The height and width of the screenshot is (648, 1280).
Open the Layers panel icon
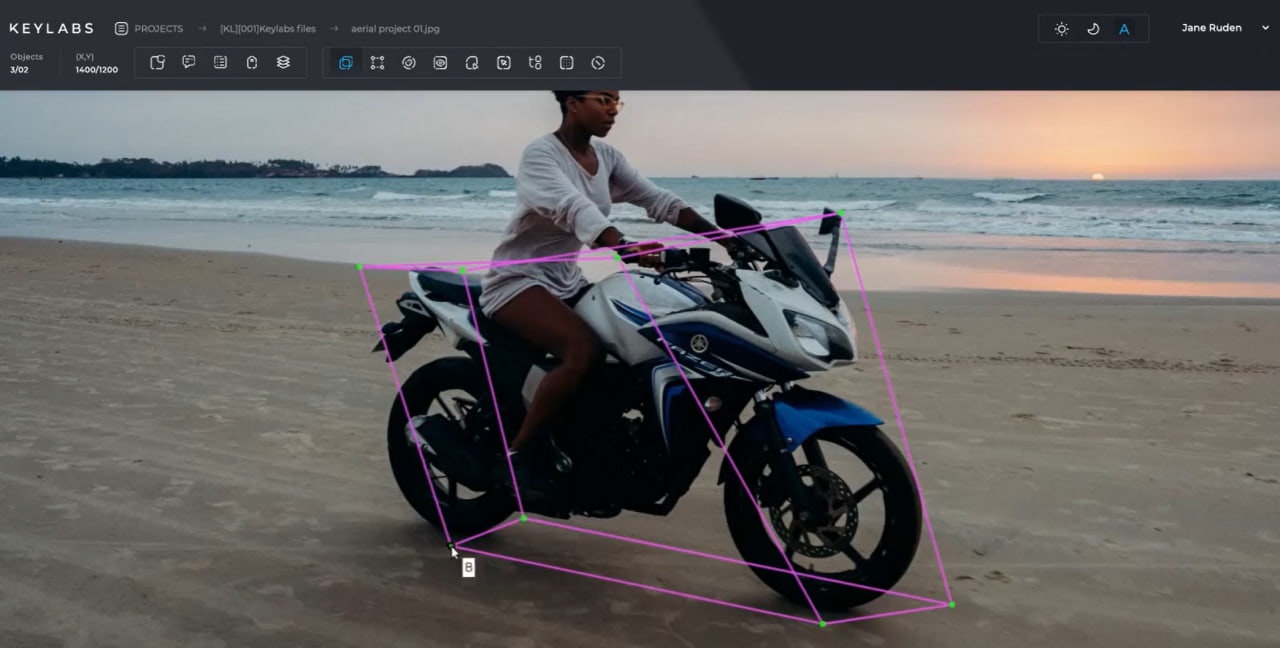click(x=283, y=62)
